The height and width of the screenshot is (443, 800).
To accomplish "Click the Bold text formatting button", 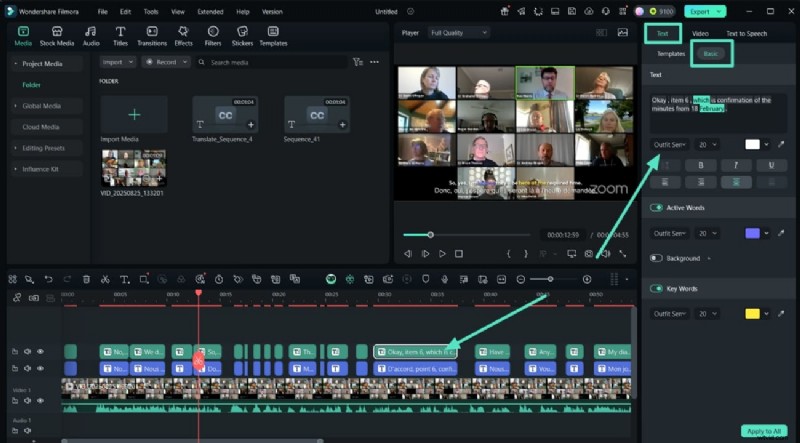I will point(701,165).
